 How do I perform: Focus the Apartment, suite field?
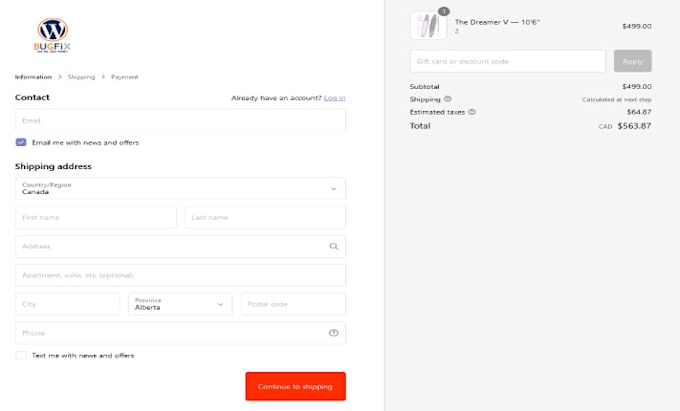[180, 275]
